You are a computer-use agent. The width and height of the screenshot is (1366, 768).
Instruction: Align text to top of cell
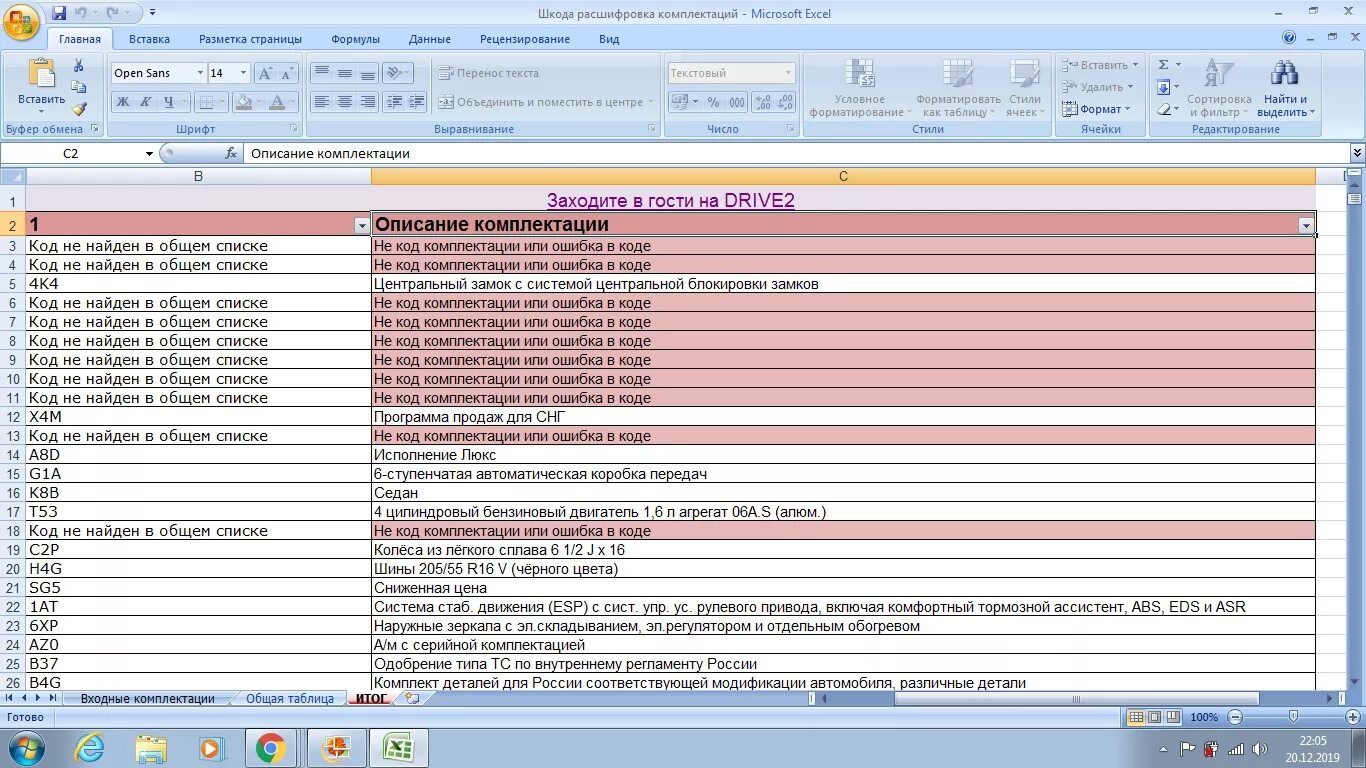[321, 73]
